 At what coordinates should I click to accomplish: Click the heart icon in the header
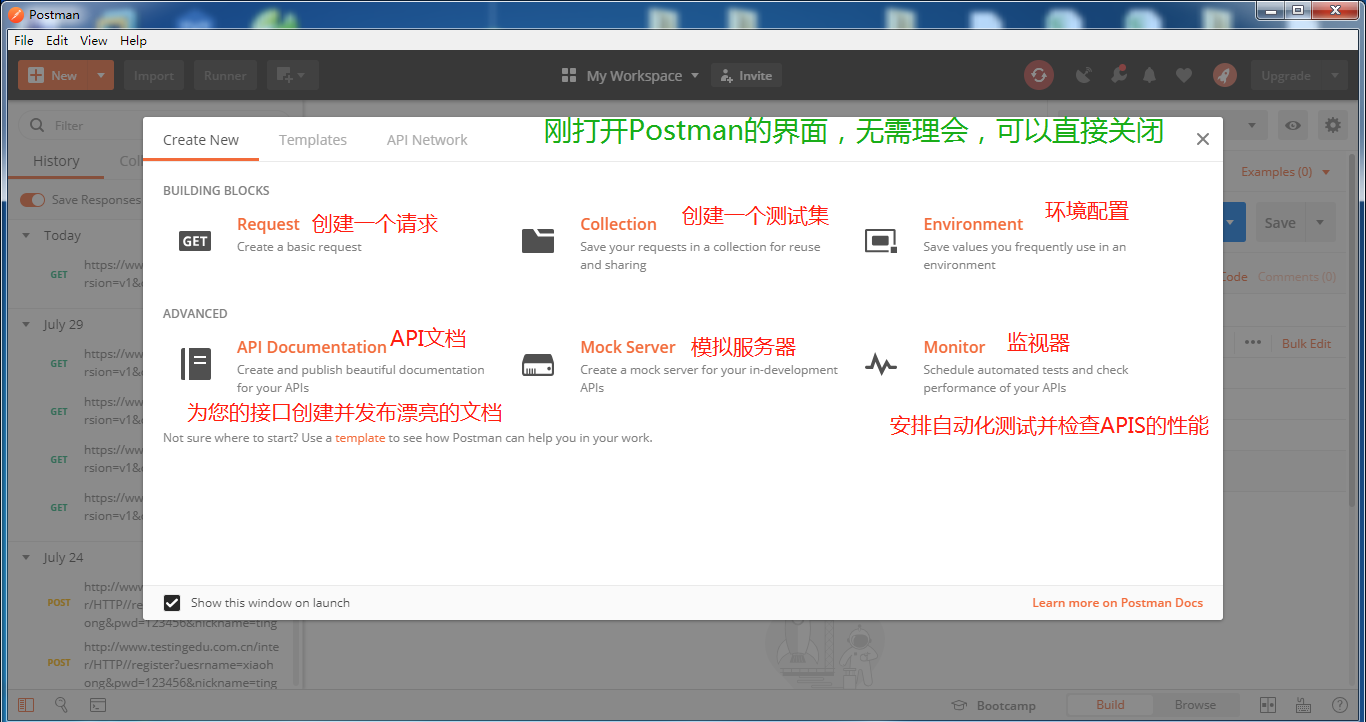point(1184,75)
